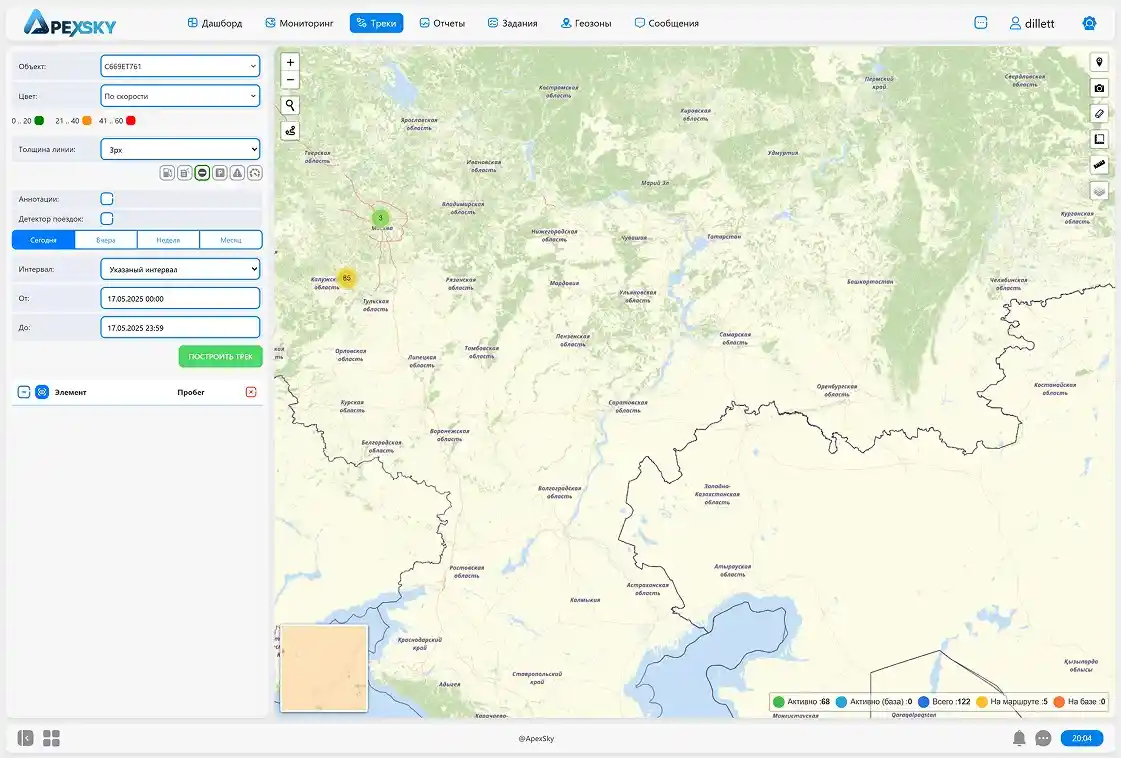Screen dimensions: 1121x758
Task: Zoom out on the map
Action: coord(290,79)
